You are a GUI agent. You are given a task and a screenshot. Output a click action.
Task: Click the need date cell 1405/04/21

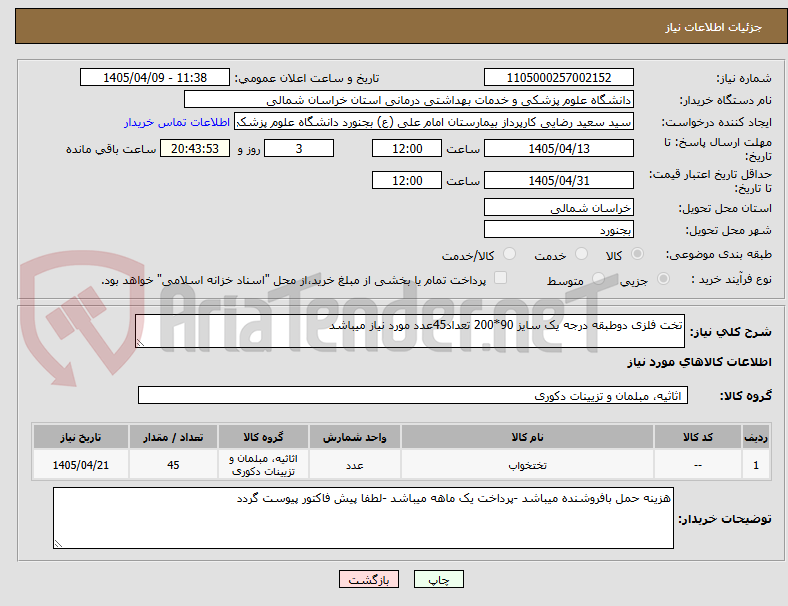81,465
